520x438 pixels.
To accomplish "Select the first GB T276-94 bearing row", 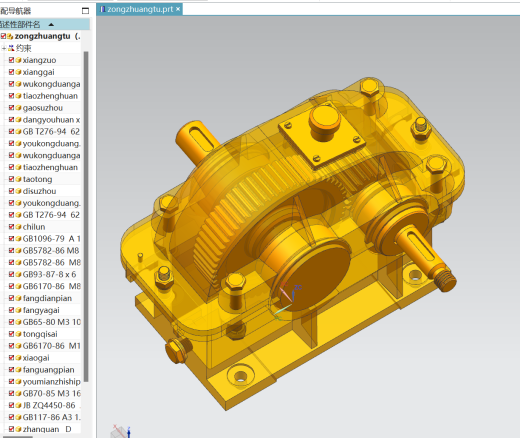I will point(51,132).
